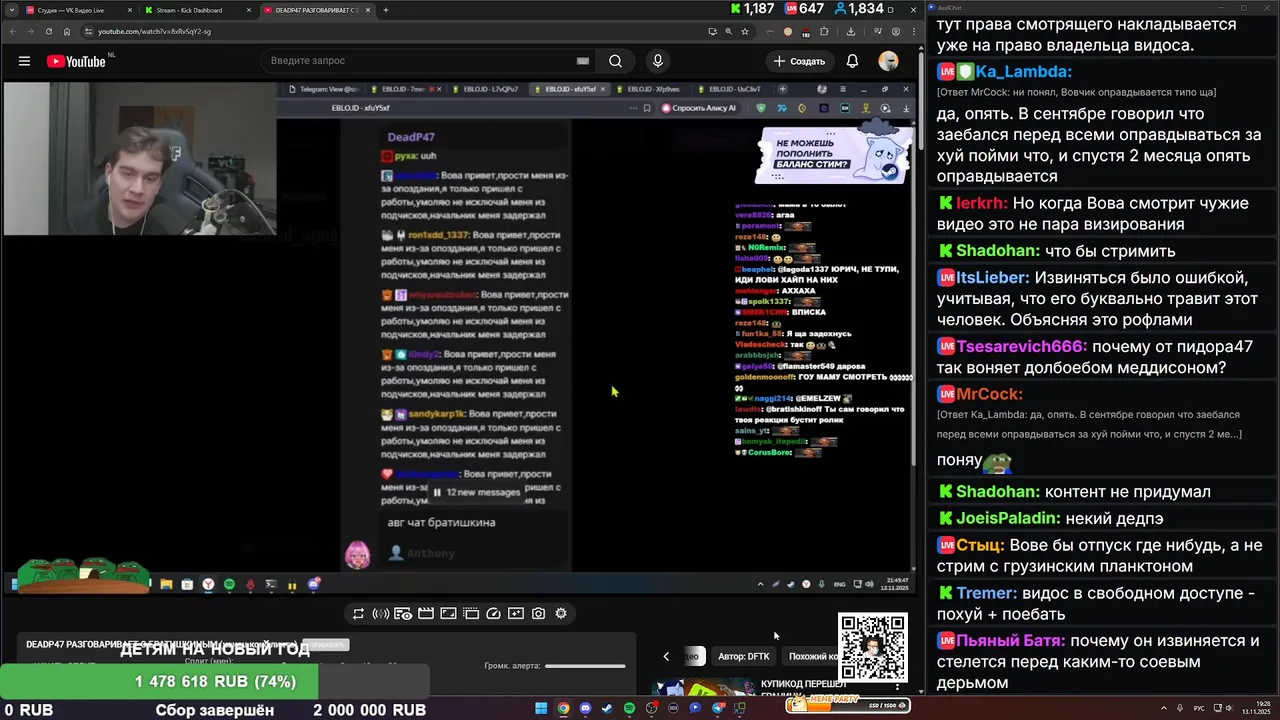The image size is (1280, 720).
Task: Reload the page in the browser
Action: point(49,31)
